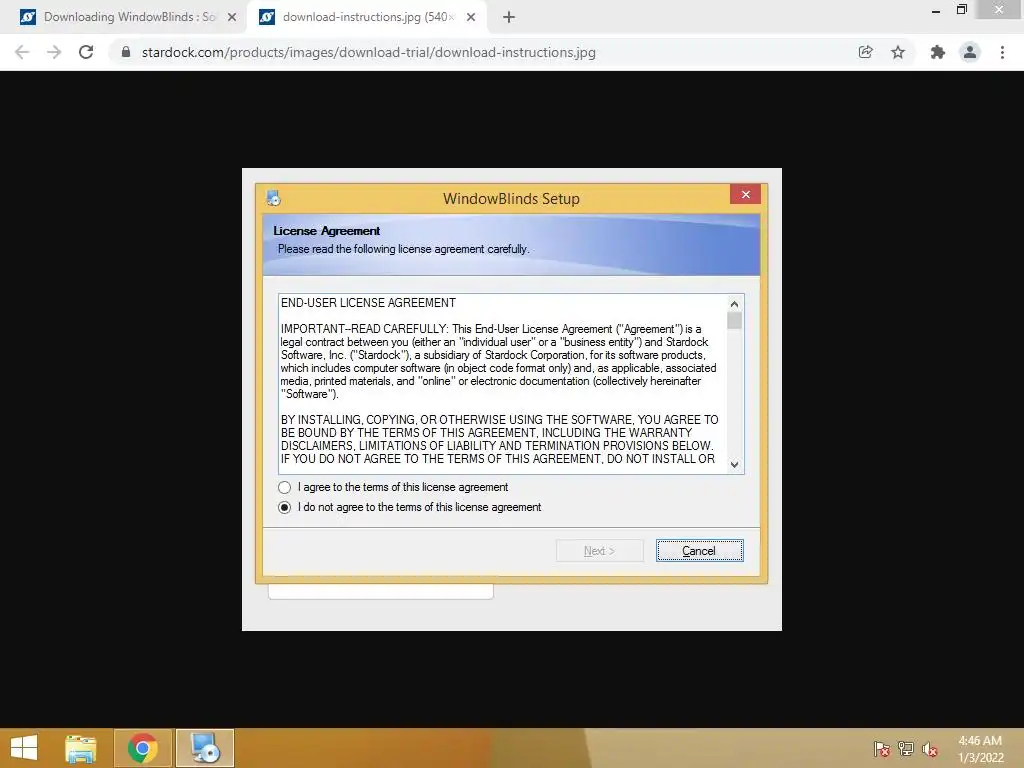
Task: Click the WindowBlinds Setup image
Action: tap(512, 399)
